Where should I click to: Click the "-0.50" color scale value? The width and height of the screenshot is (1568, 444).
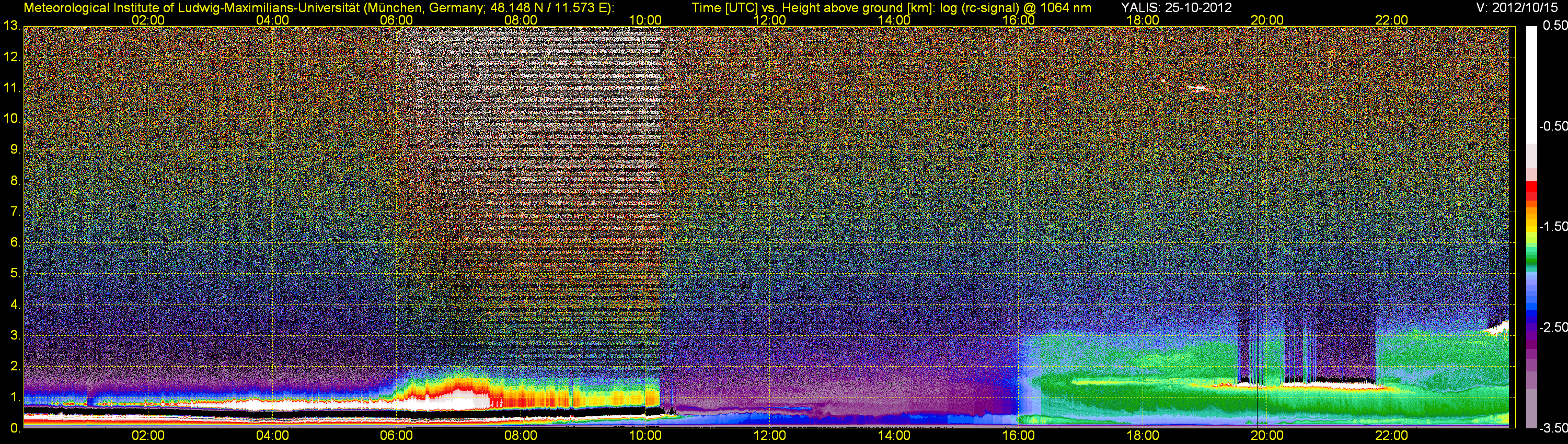pos(1552,126)
